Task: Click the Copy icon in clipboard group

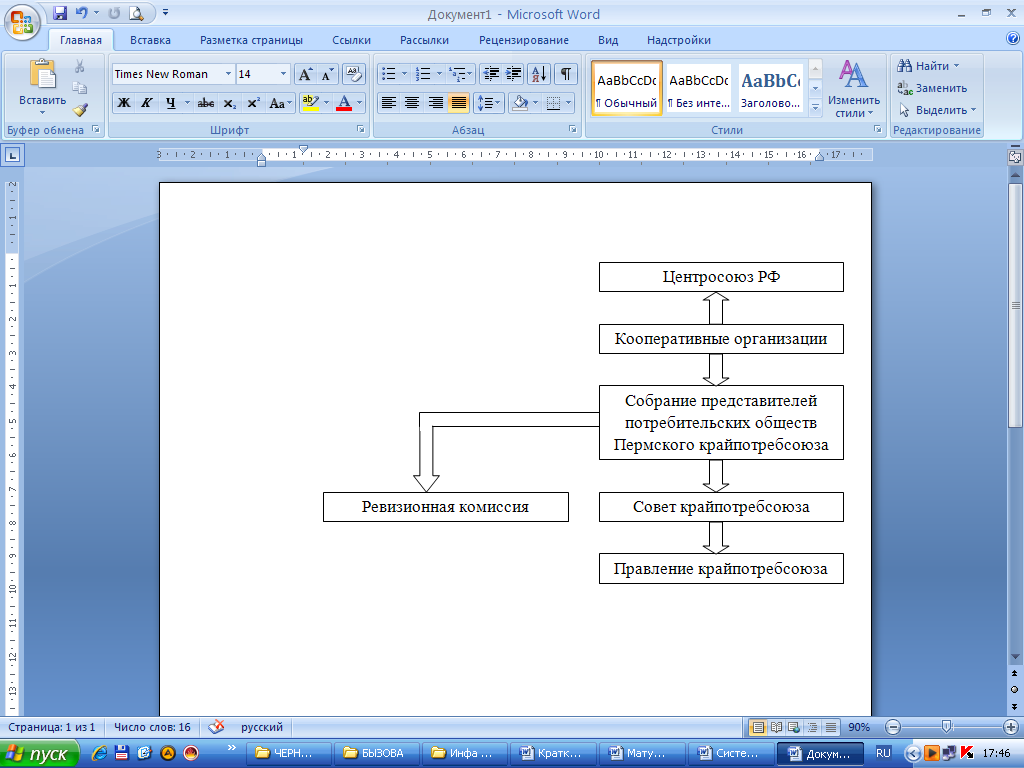Action: 80,88
